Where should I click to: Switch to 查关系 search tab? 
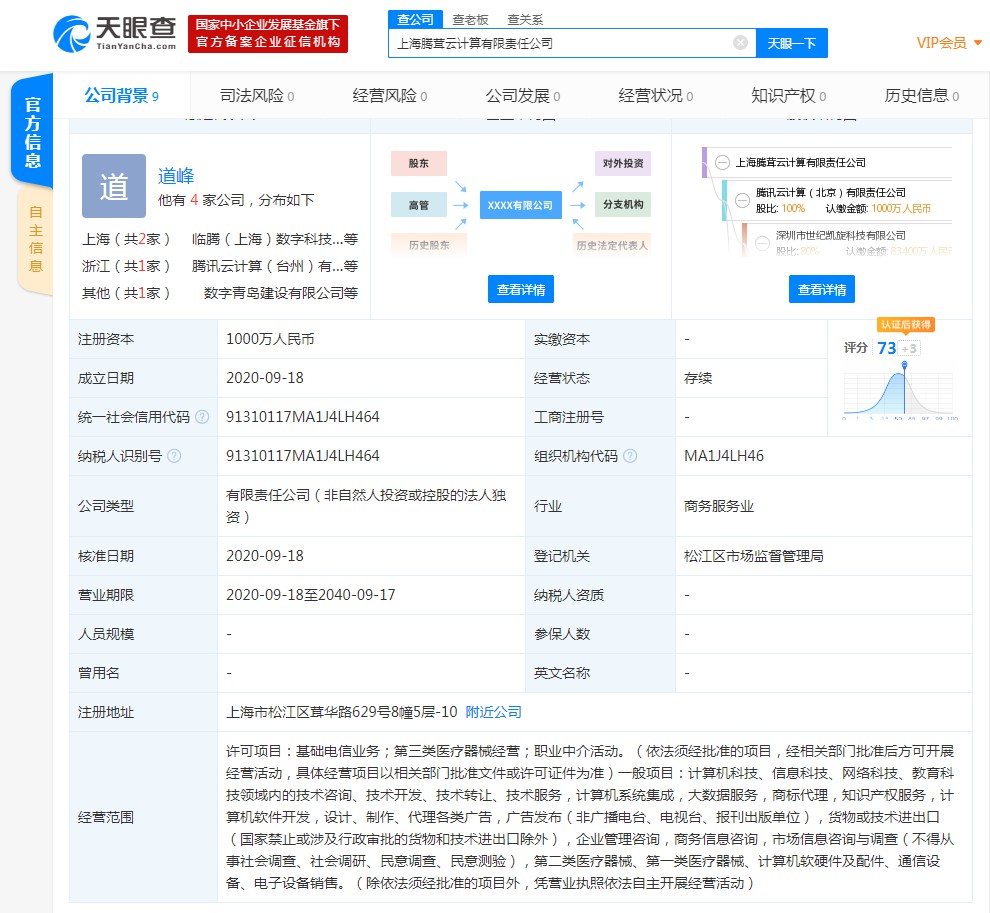pos(525,20)
